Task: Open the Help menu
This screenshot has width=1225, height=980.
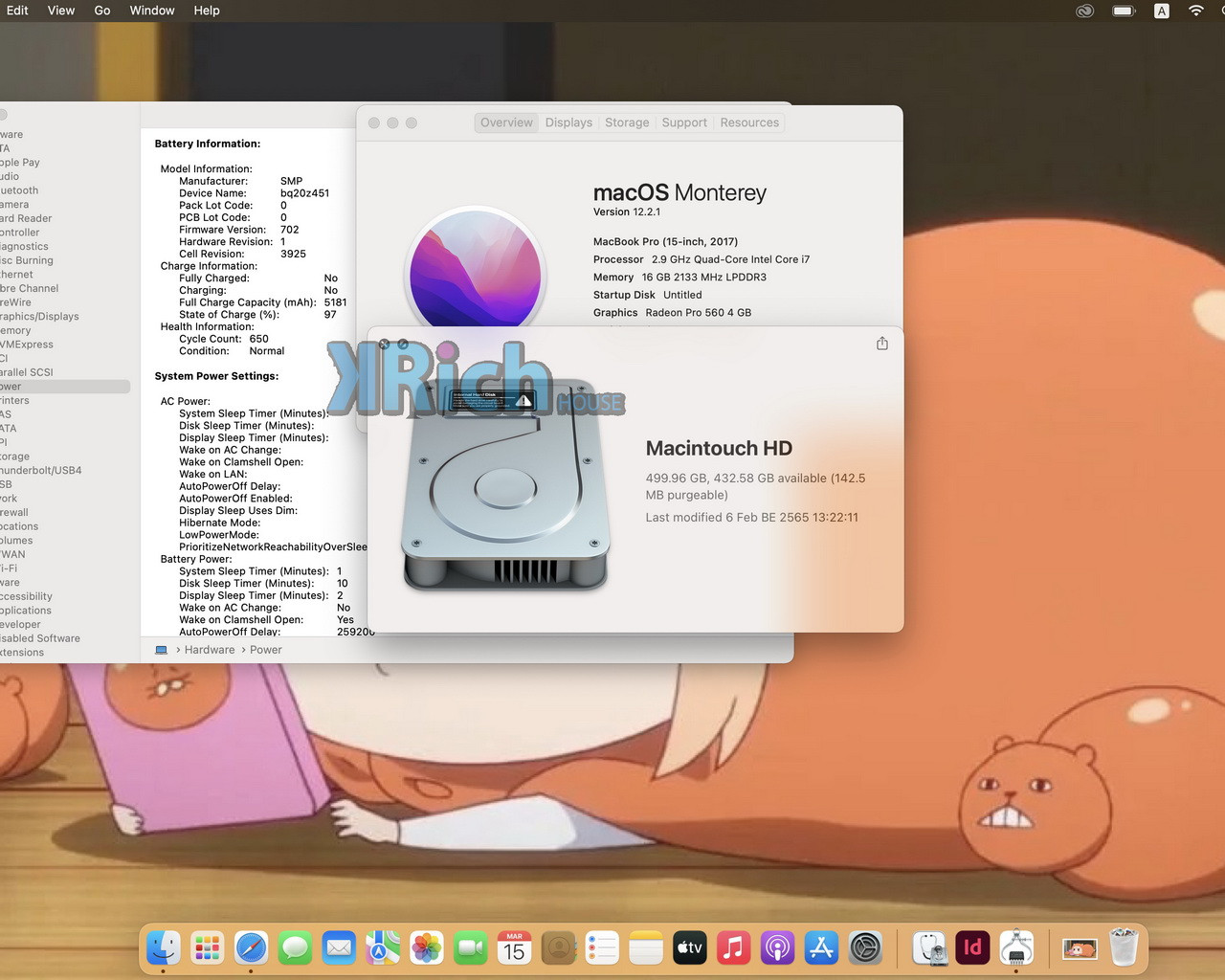Action: coord(207,11)
